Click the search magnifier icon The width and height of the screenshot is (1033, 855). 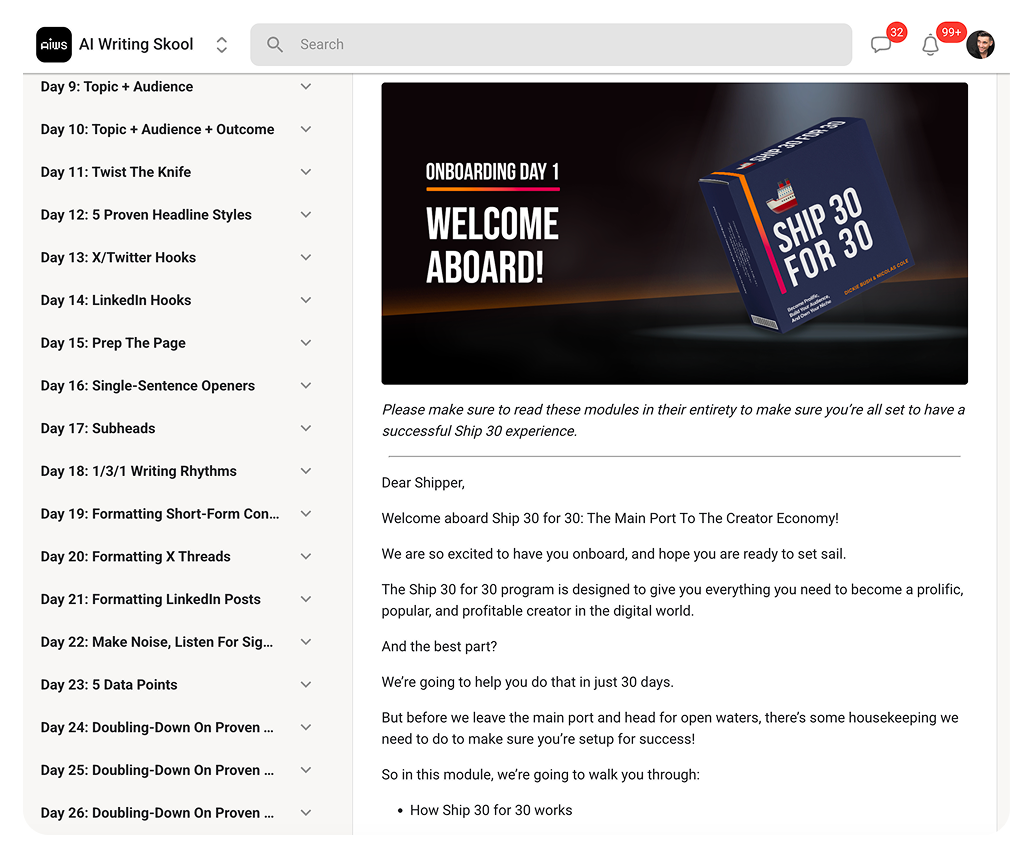(x=275, y=45)
